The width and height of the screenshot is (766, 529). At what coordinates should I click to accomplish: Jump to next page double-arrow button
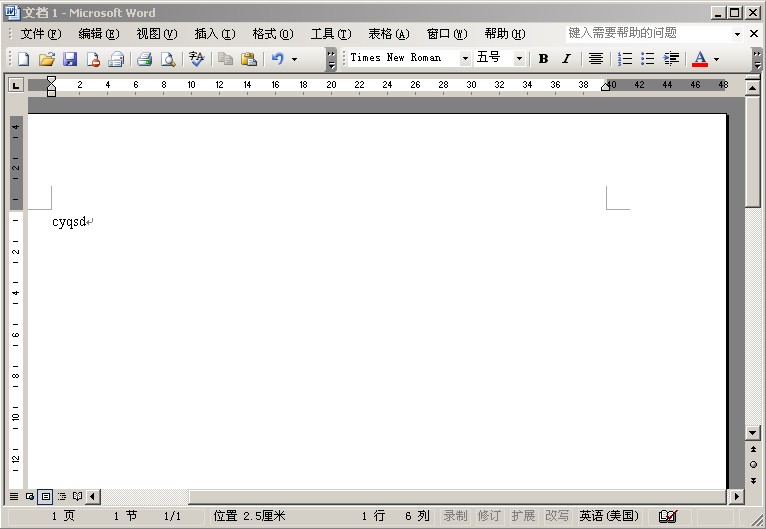tap(753, 481)
